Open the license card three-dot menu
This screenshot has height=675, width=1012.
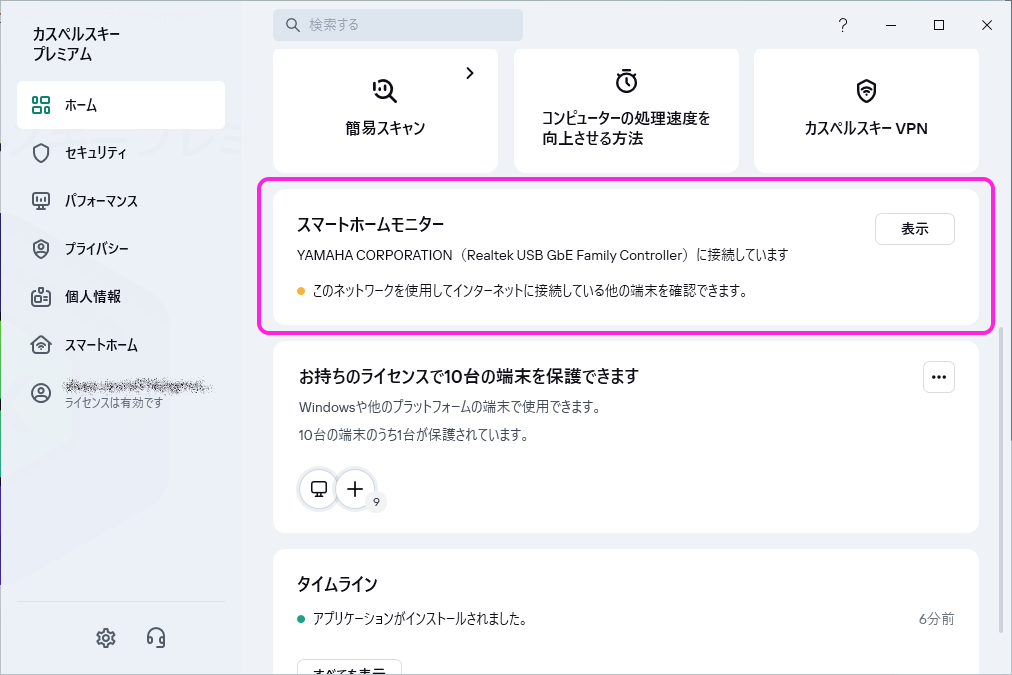click(938, 377)
